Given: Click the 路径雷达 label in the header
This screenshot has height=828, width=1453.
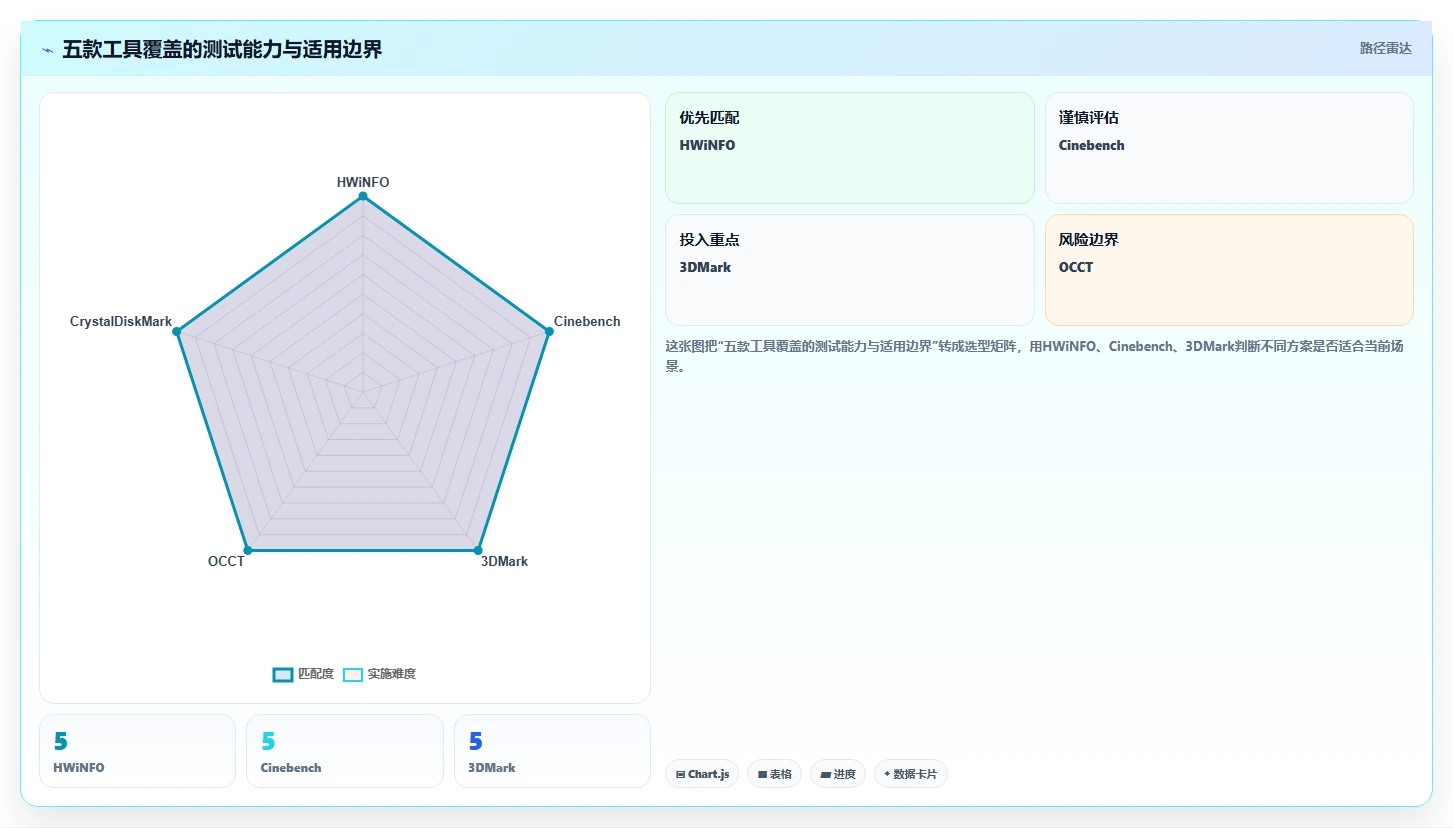Looking at the screenshot, I should [x=1385, y=48].
